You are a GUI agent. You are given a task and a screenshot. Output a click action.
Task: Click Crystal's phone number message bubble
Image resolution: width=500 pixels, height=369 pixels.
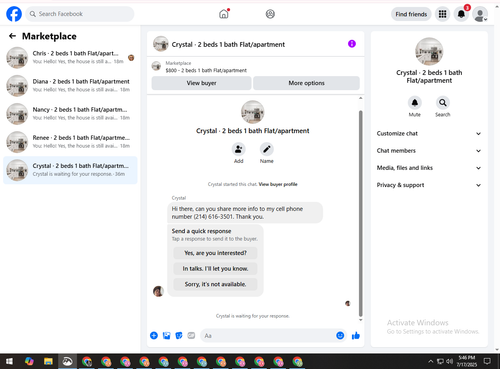[245, 213]
